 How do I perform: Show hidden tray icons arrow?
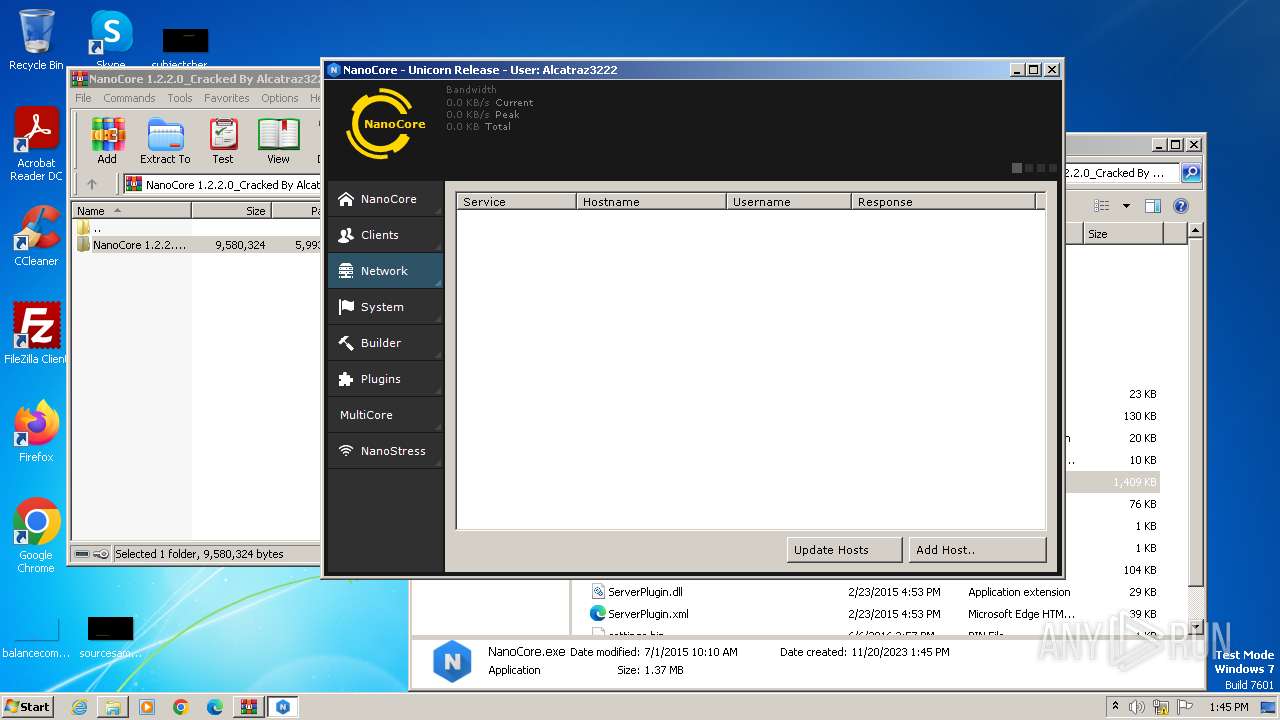click(x=1116, y=707)
